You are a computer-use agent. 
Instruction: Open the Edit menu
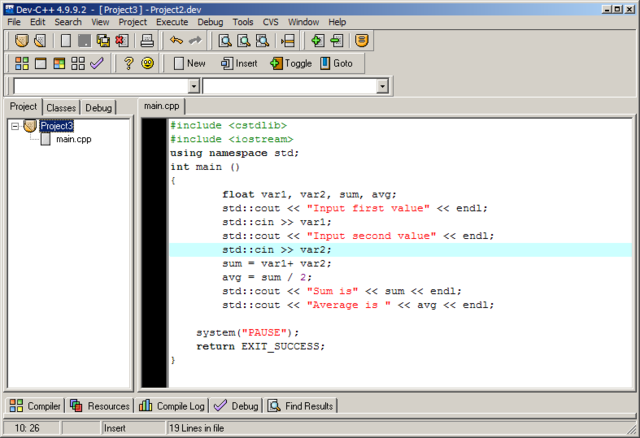[38, 22]
